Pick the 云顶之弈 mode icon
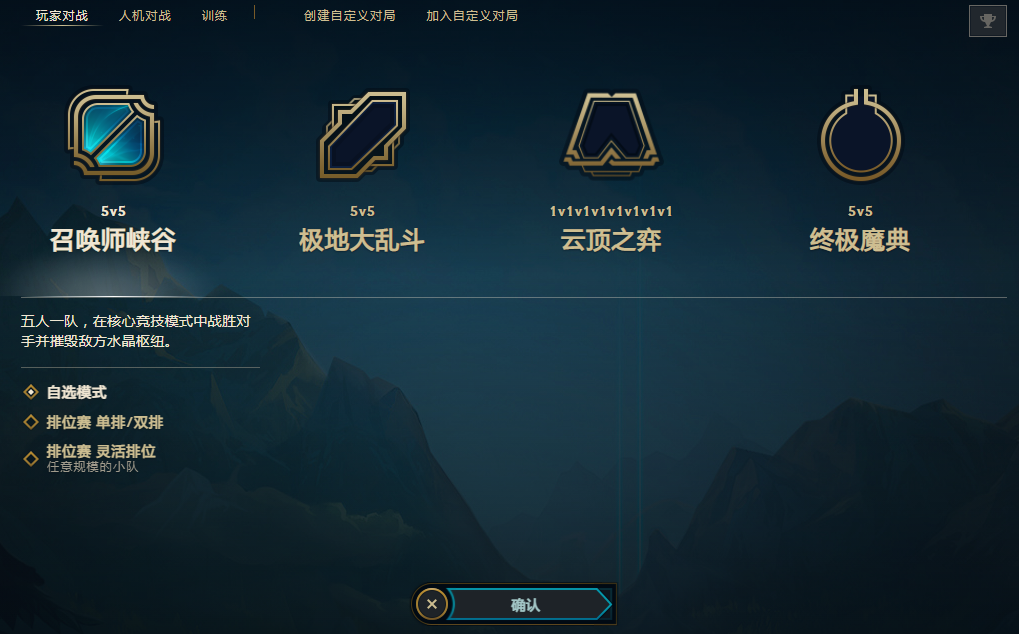The width and height of the screenshot is (1019, 634). pos(611,135)
